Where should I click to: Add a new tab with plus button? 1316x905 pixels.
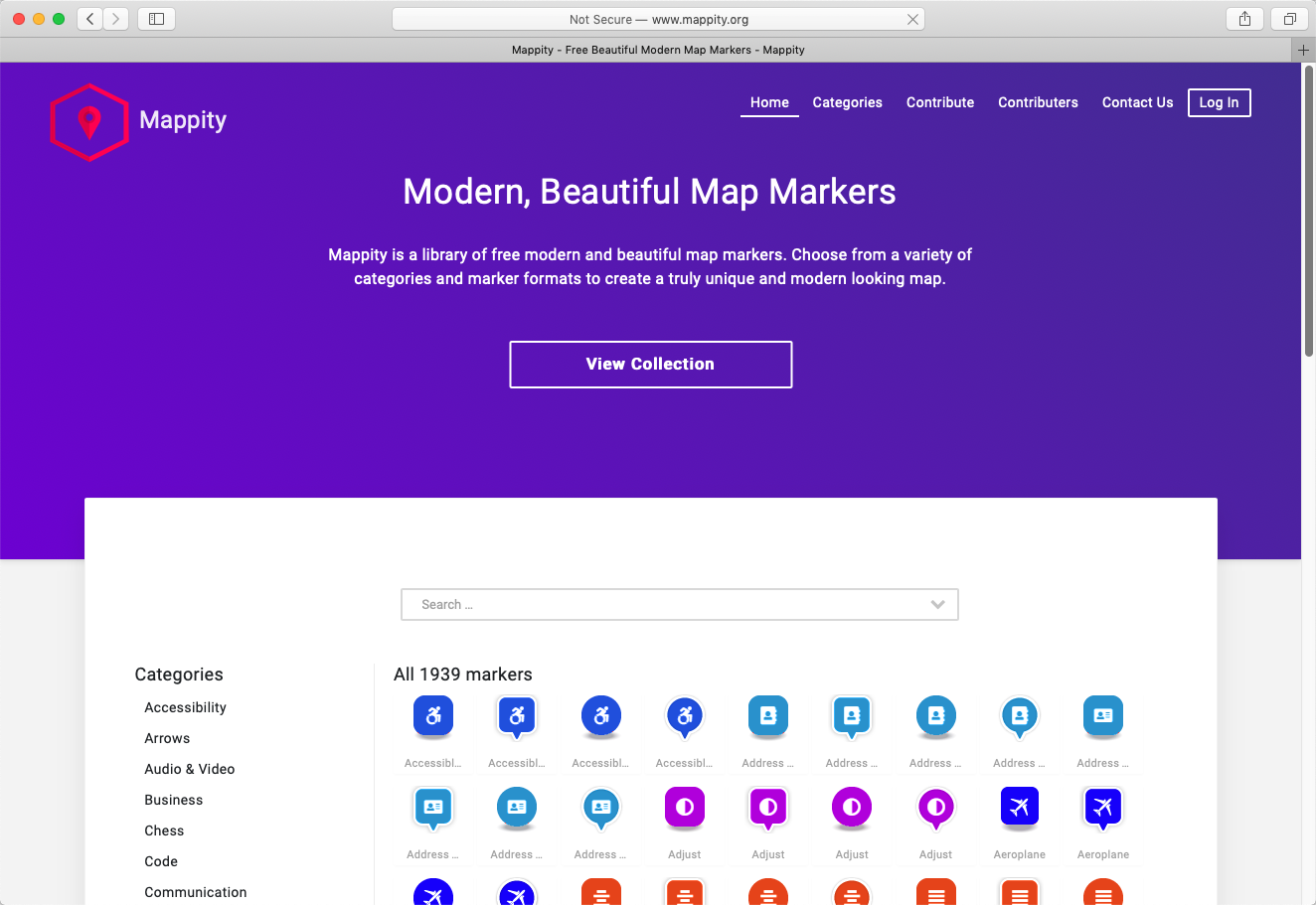click(x=1303, y=50)
